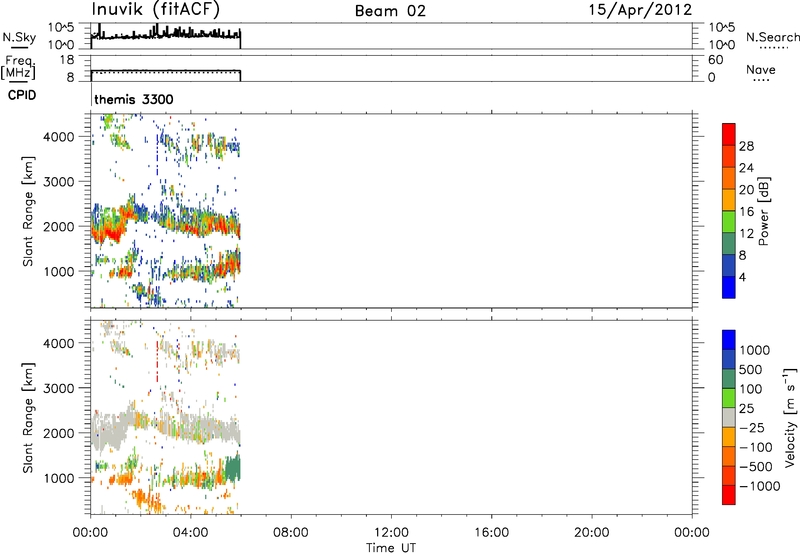Pick the blue bottom segment of power colorbar

tap(729, 287)
